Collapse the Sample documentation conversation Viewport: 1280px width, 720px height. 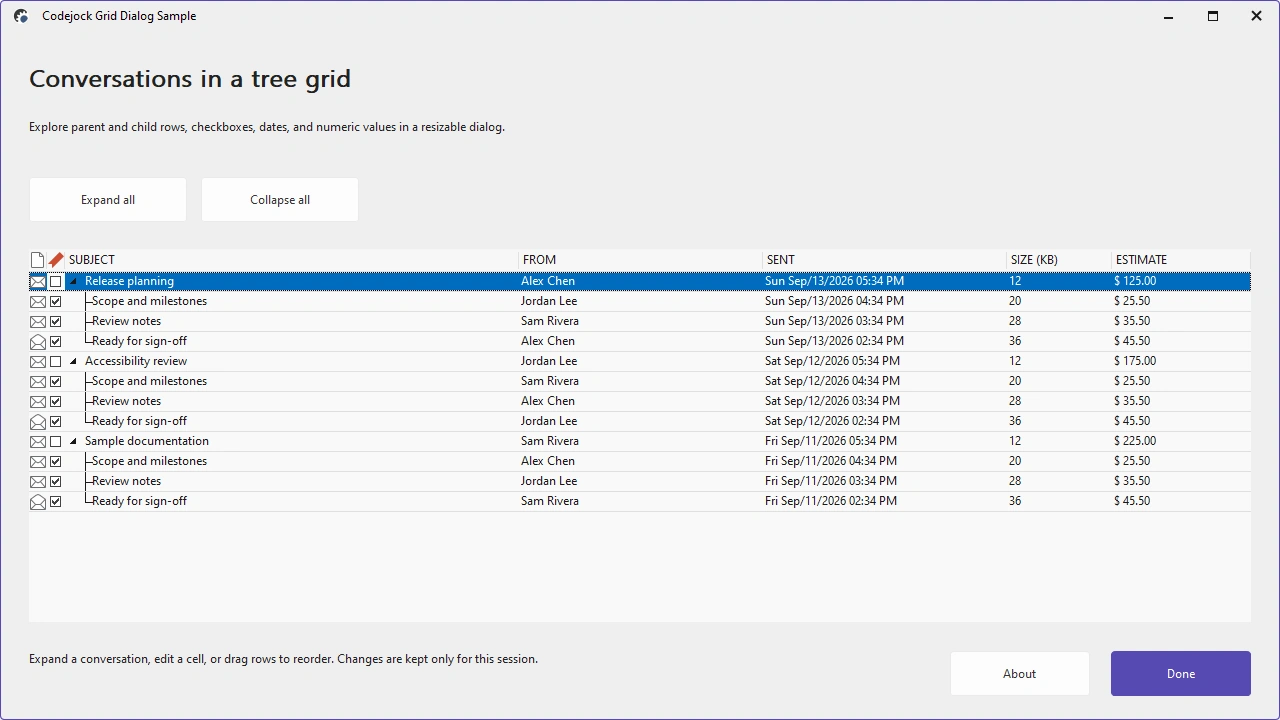tap(74, 442)
